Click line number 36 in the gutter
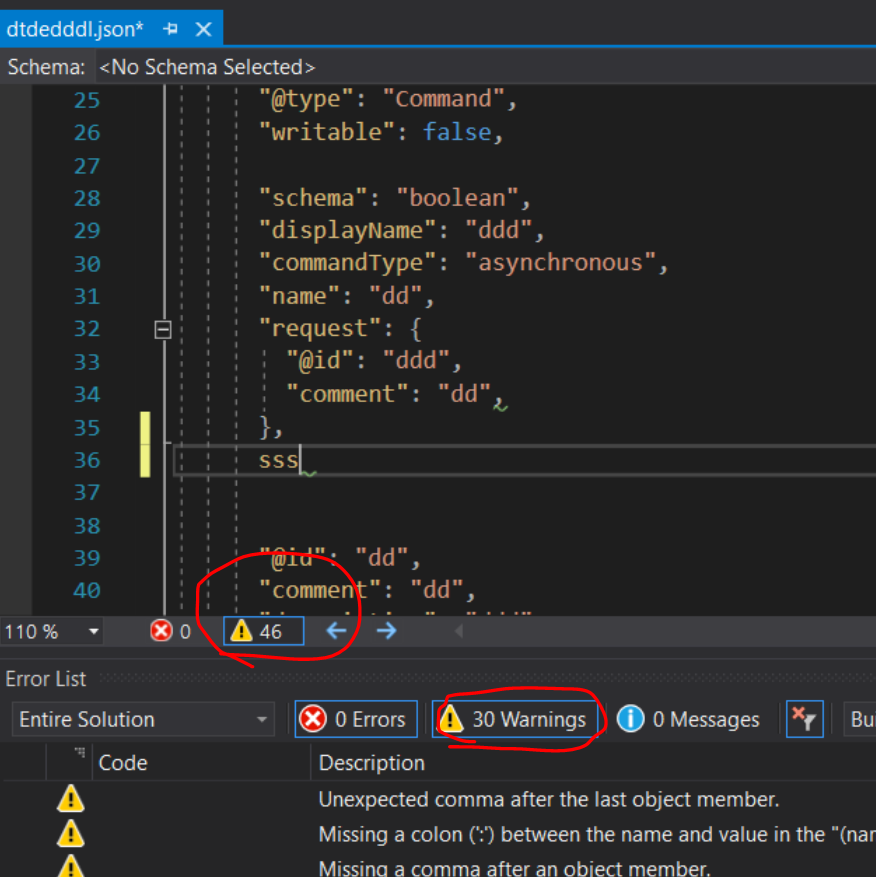 [87, 460]
